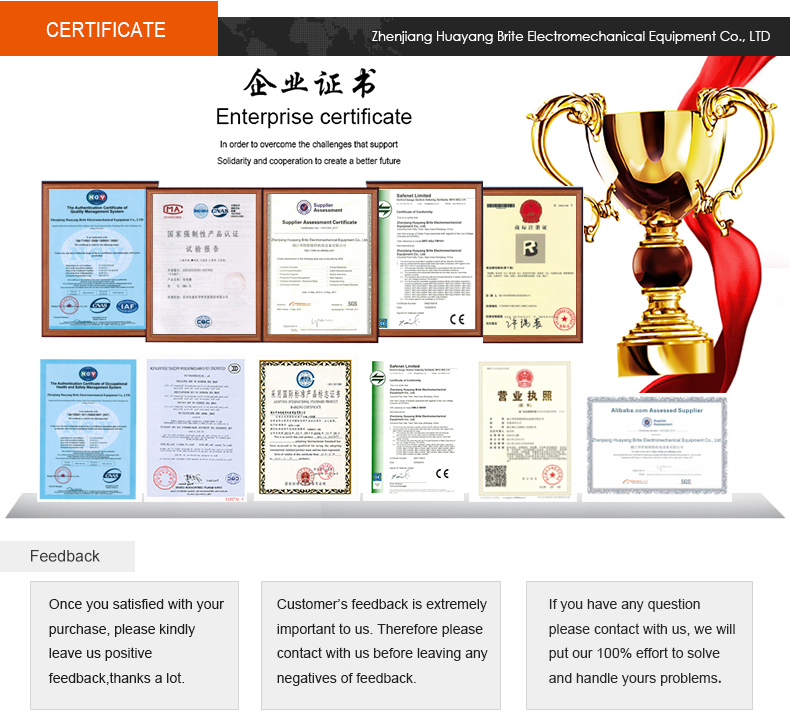The height and width of the screenshot is (720, 790).
Task: Open the ornate-bordered international standard product certificate
Action: click(305, 428)
